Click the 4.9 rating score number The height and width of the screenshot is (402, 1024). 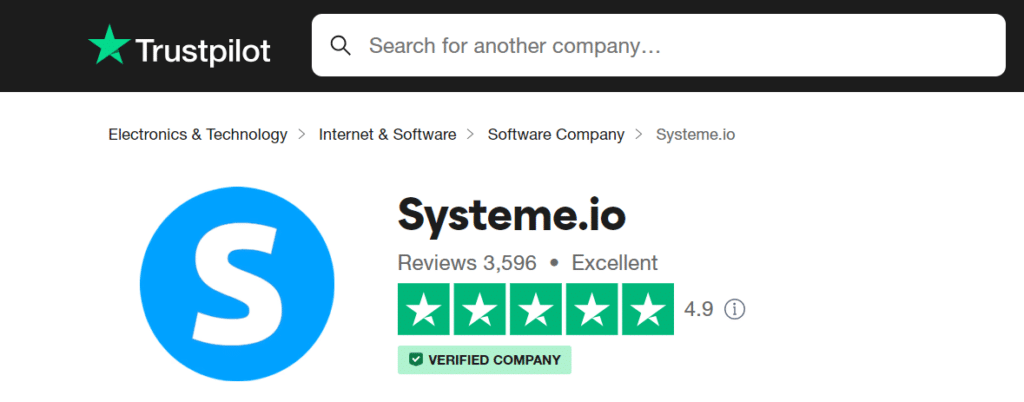(x=698, y=309)
